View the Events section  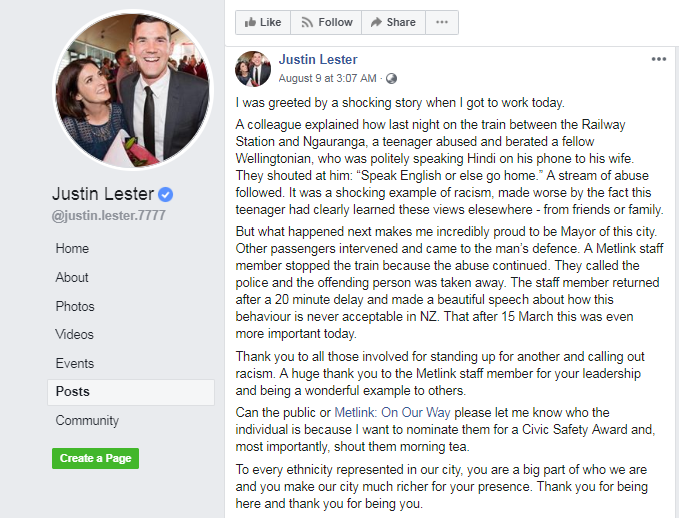[x=74, y=363]
